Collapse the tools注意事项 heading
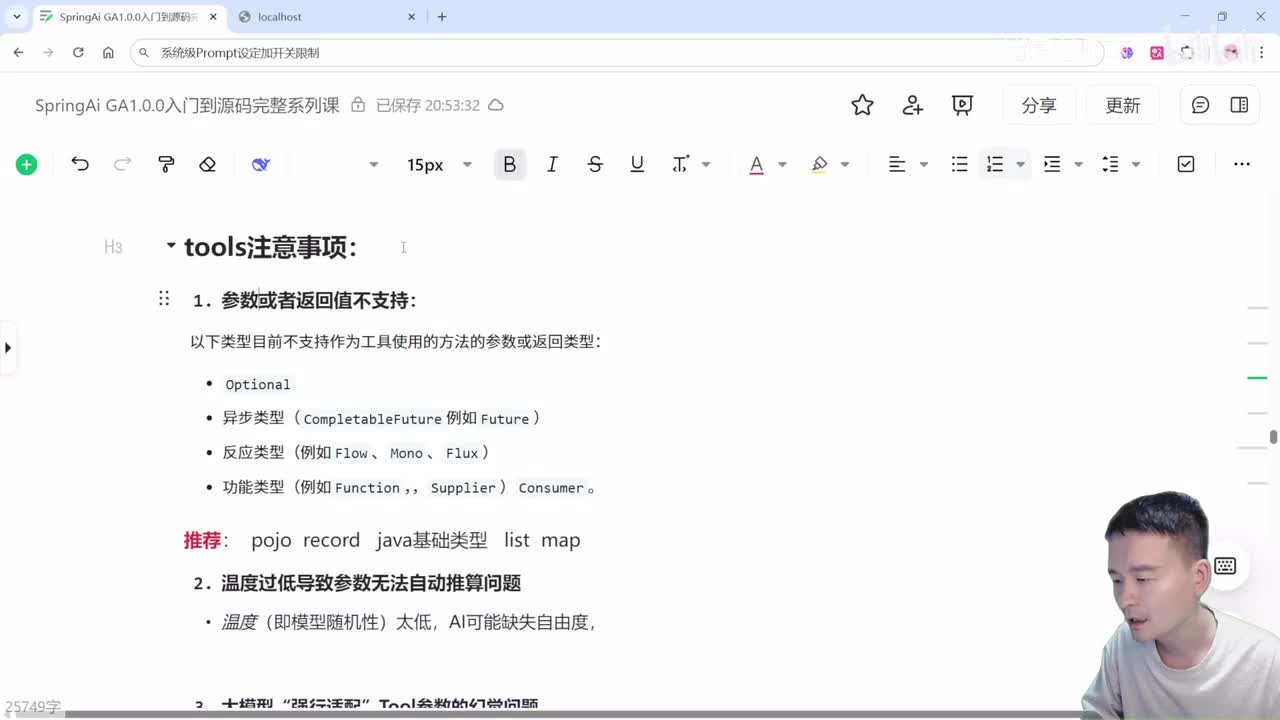Screen dimensions: 1280x720 171,246
